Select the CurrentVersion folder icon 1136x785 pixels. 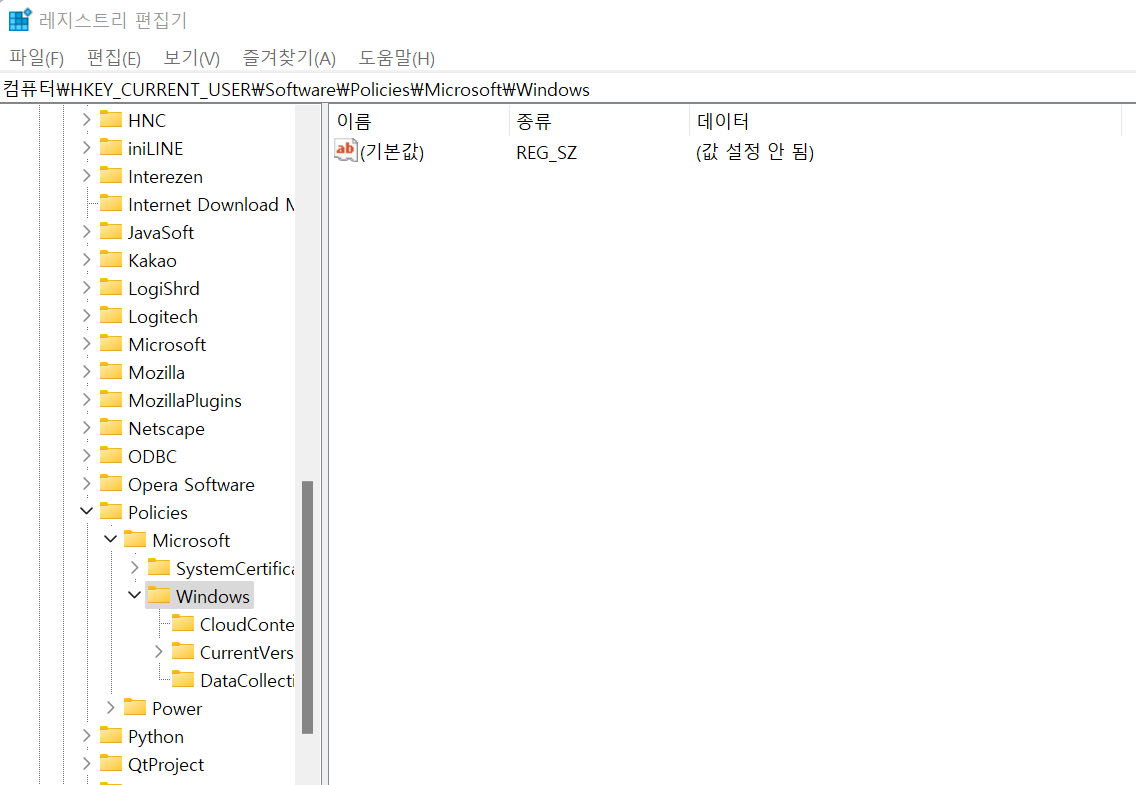pyautogui.click(x=183, y=651)
